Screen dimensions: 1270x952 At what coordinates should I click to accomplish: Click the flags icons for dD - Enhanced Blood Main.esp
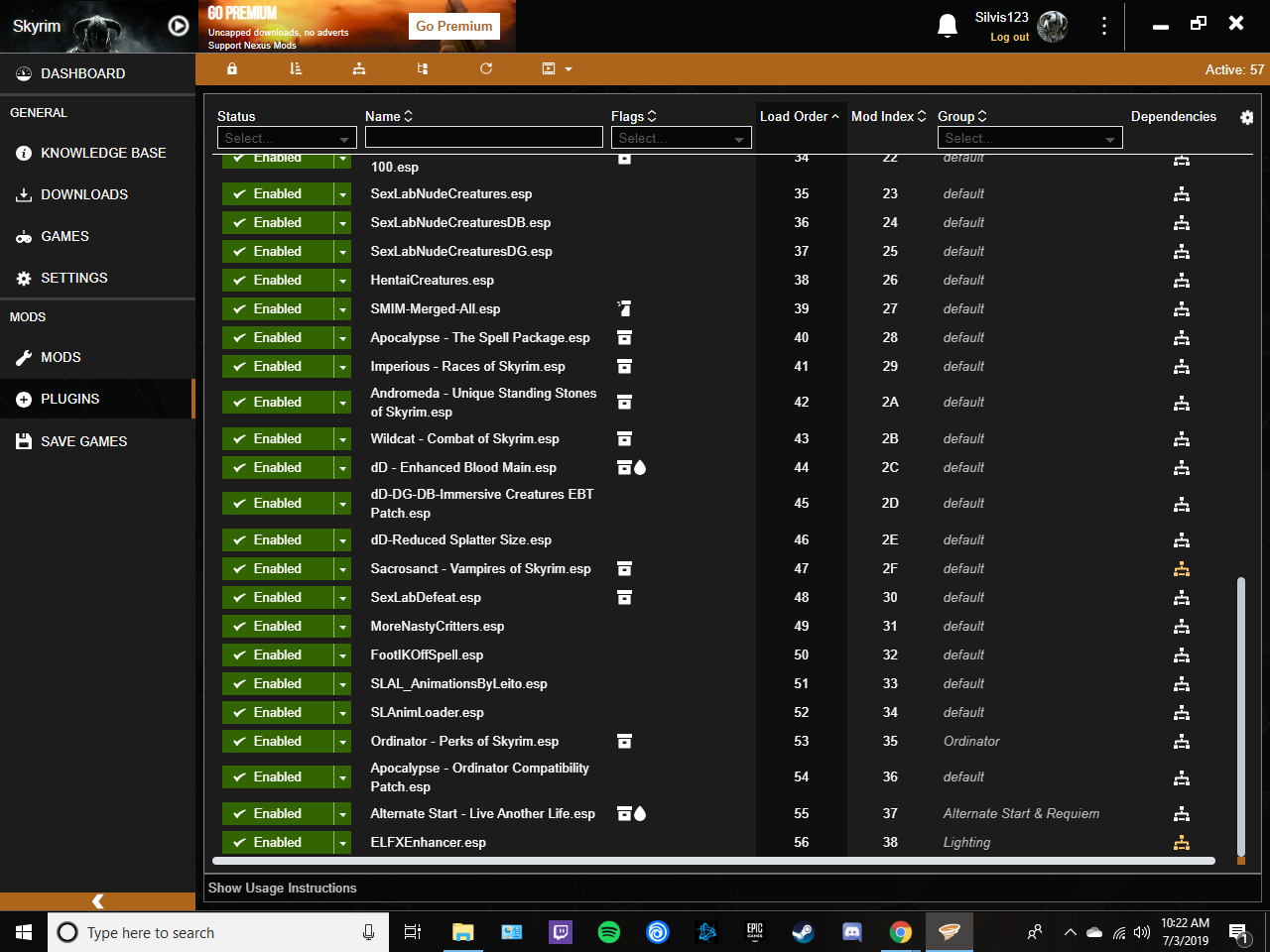[632, 467]
